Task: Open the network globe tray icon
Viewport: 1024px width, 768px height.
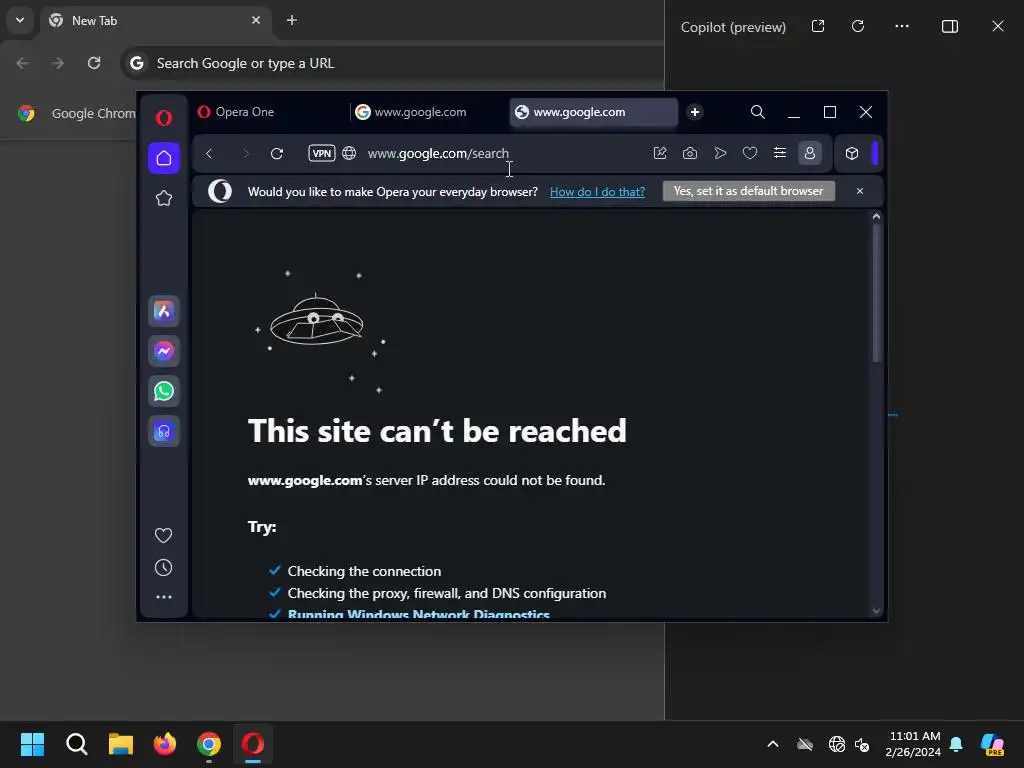Action: pos(837,744)
